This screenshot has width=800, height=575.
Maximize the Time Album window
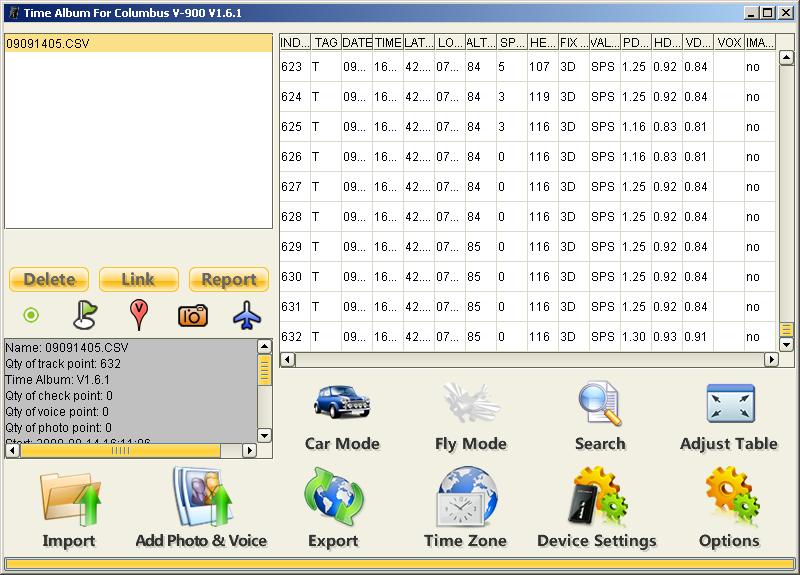(768, 13)
